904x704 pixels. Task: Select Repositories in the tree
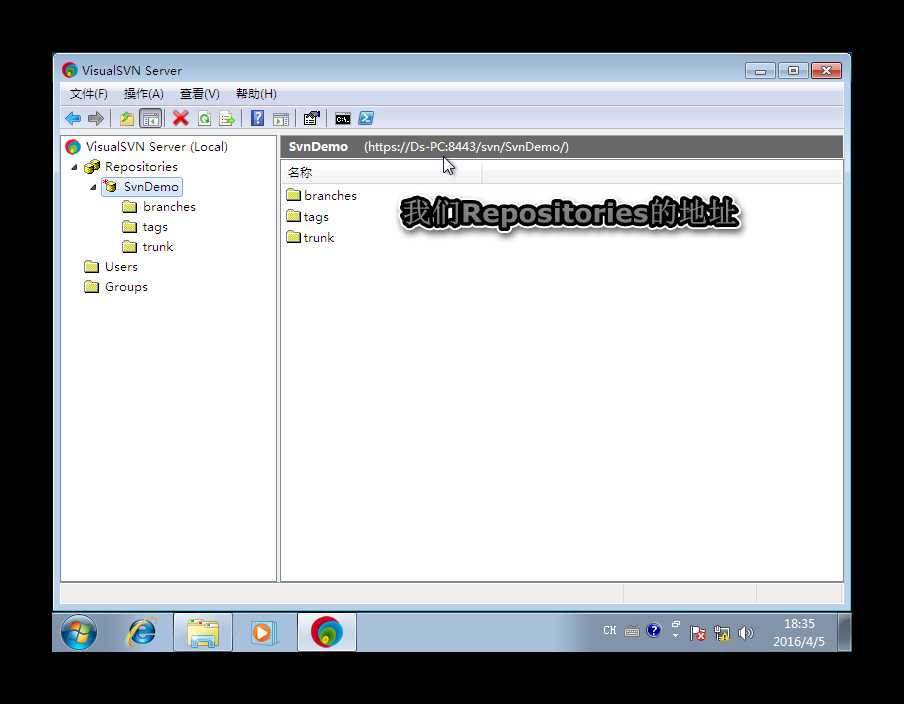141,167
